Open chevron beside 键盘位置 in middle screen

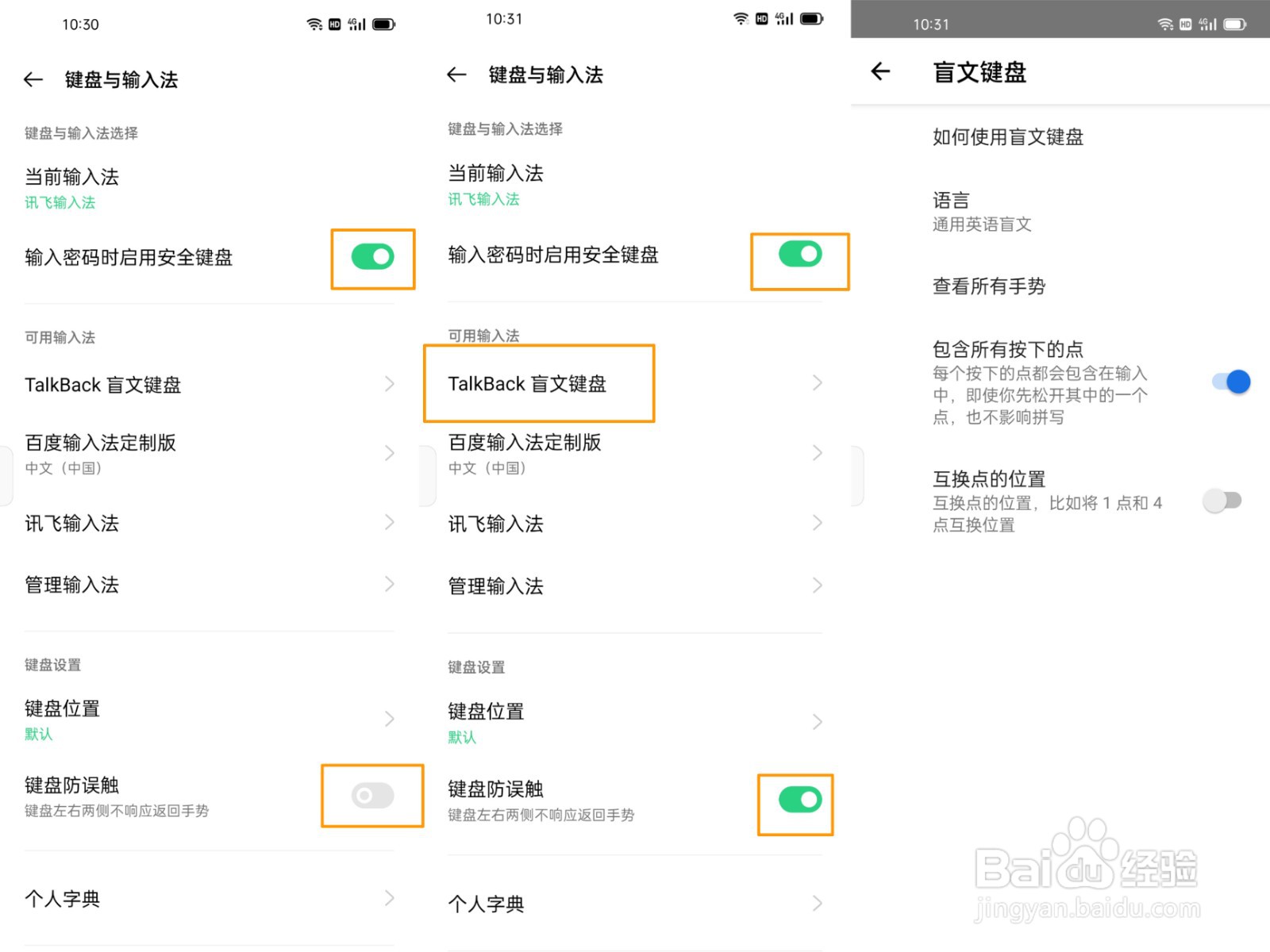tap(818, 722)
